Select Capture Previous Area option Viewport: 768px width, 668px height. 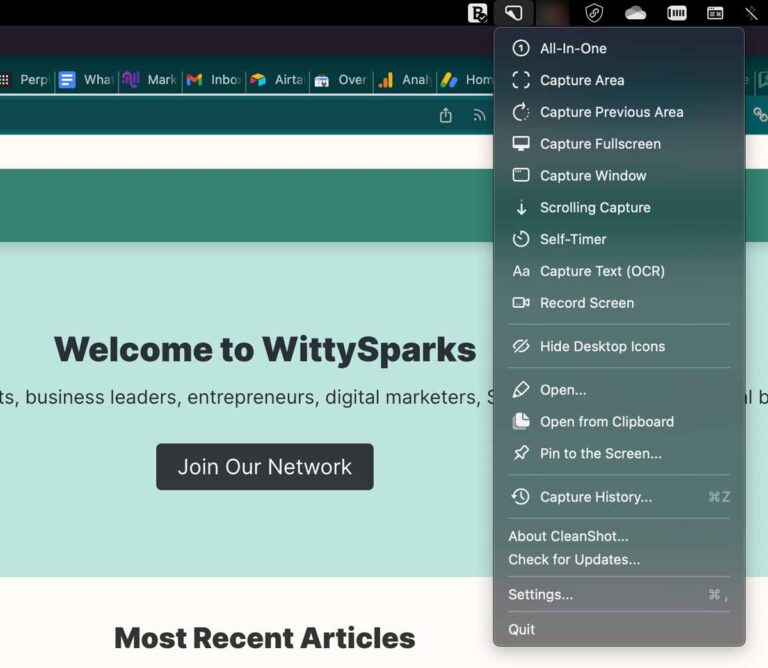tap(619, 112)
